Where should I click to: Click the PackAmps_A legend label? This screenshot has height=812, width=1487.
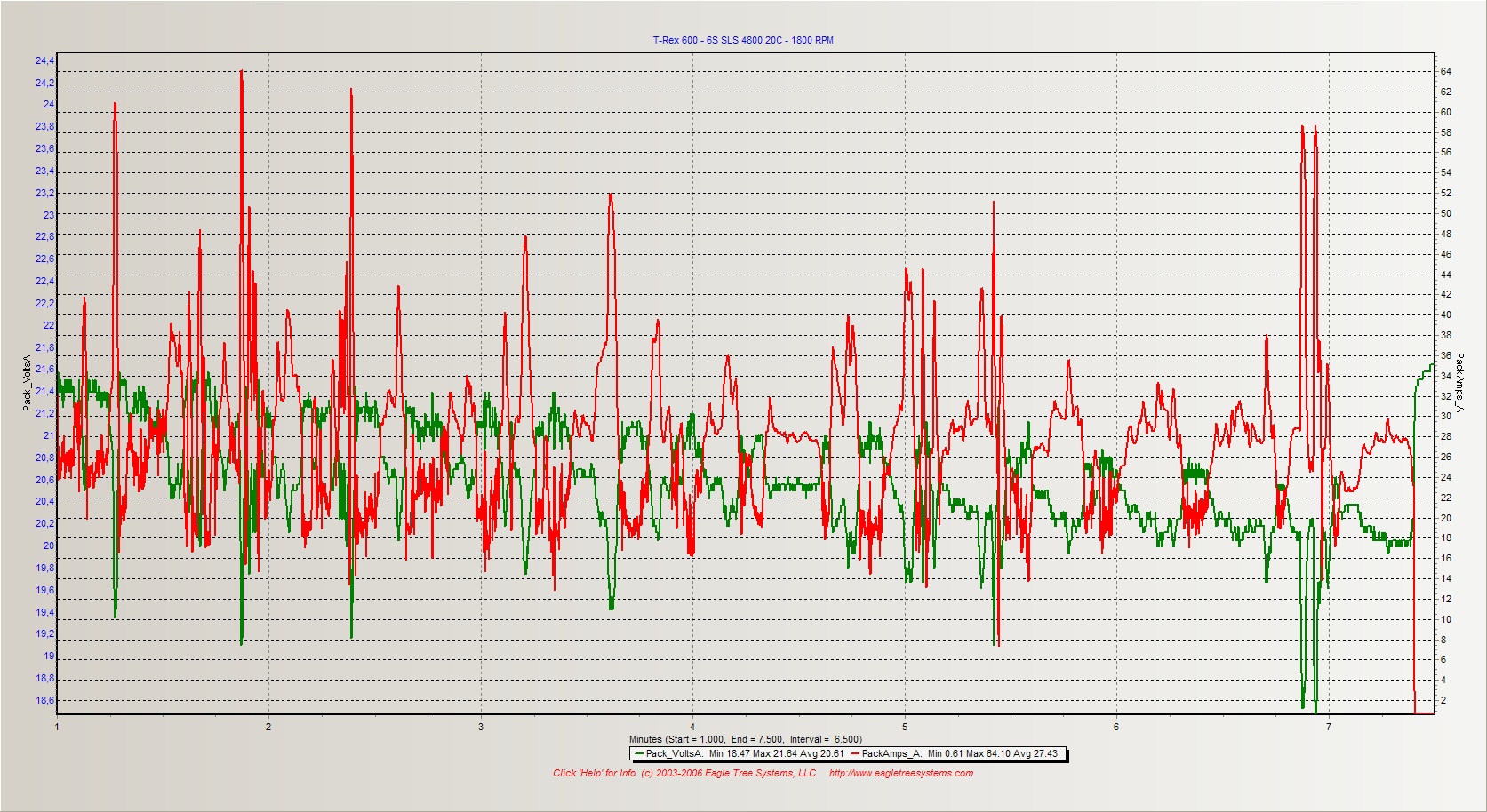(891, 754)
